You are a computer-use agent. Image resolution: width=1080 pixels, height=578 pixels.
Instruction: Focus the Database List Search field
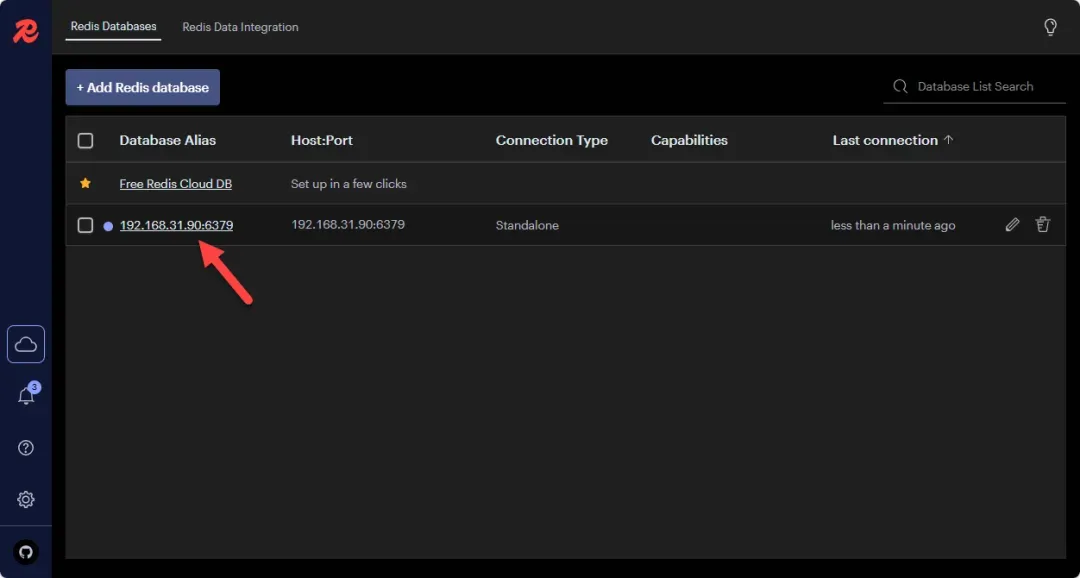point(975,87)
